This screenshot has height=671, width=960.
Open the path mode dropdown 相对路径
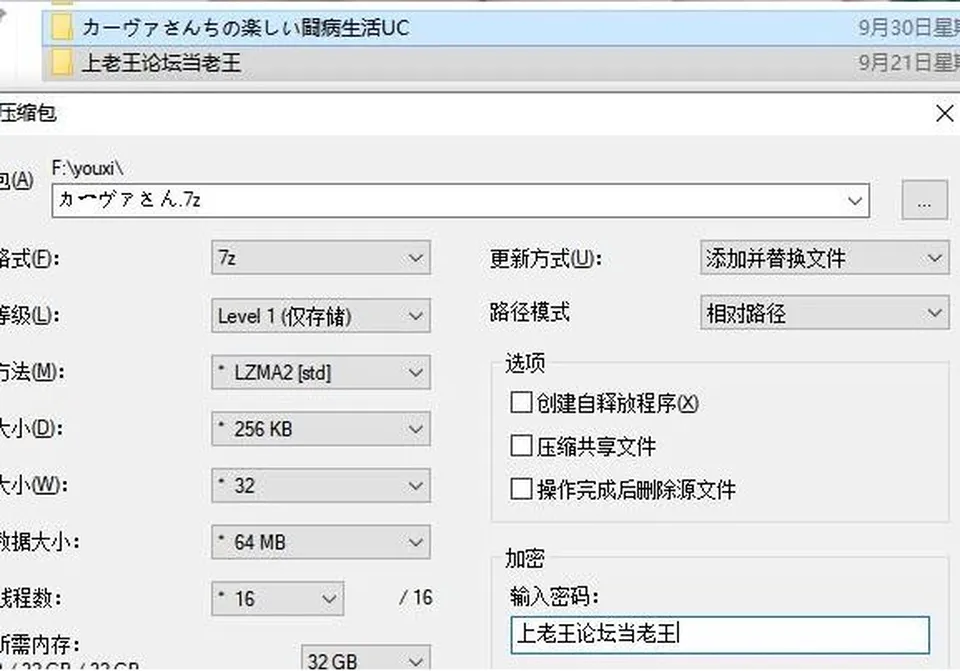click(x=825, y=313)
